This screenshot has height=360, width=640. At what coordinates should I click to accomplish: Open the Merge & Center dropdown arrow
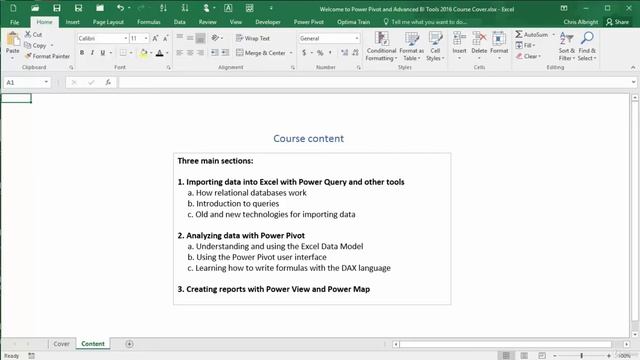click(x=291, y=53)
